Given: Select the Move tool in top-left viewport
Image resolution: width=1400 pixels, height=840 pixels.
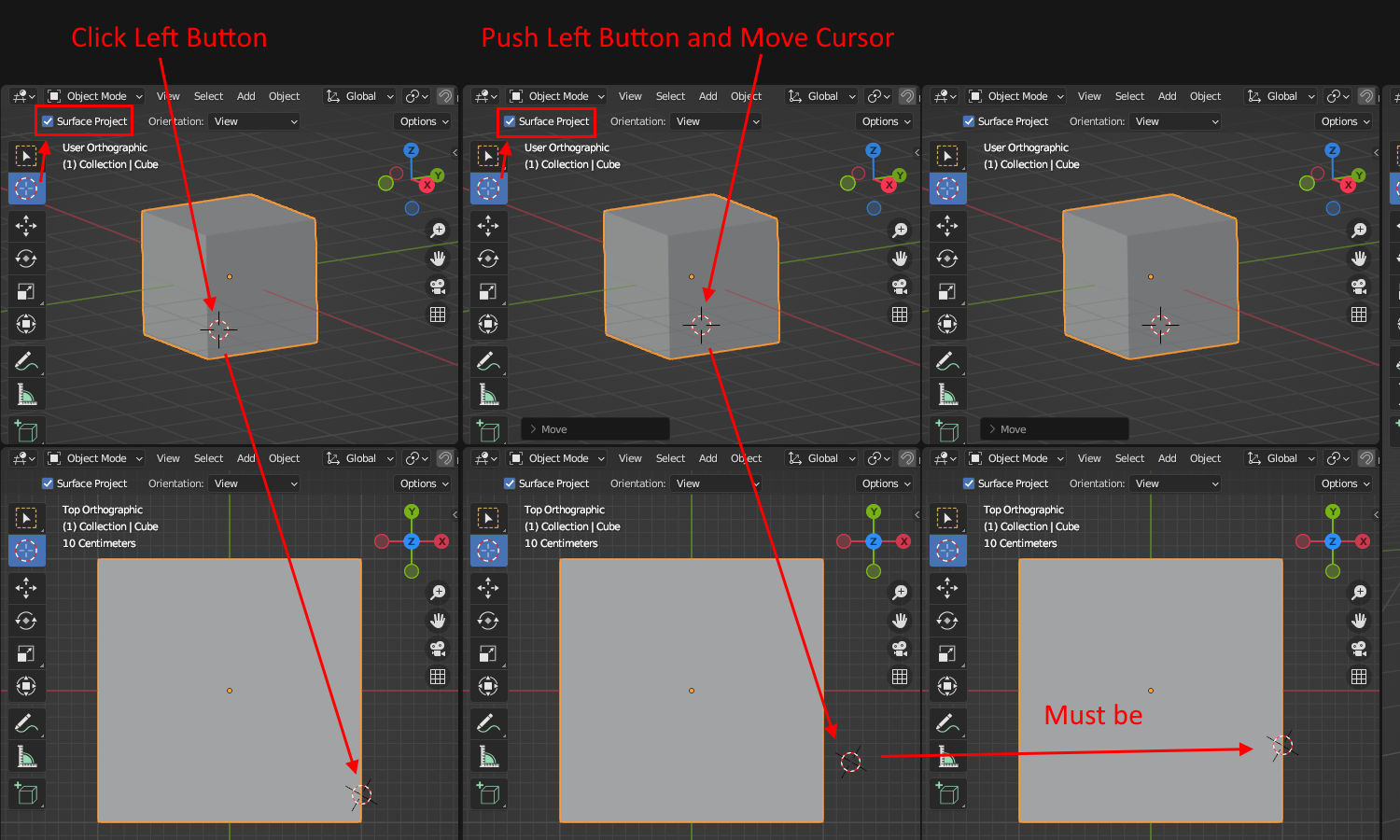Looking at the screenshot, I should point(26,226).
